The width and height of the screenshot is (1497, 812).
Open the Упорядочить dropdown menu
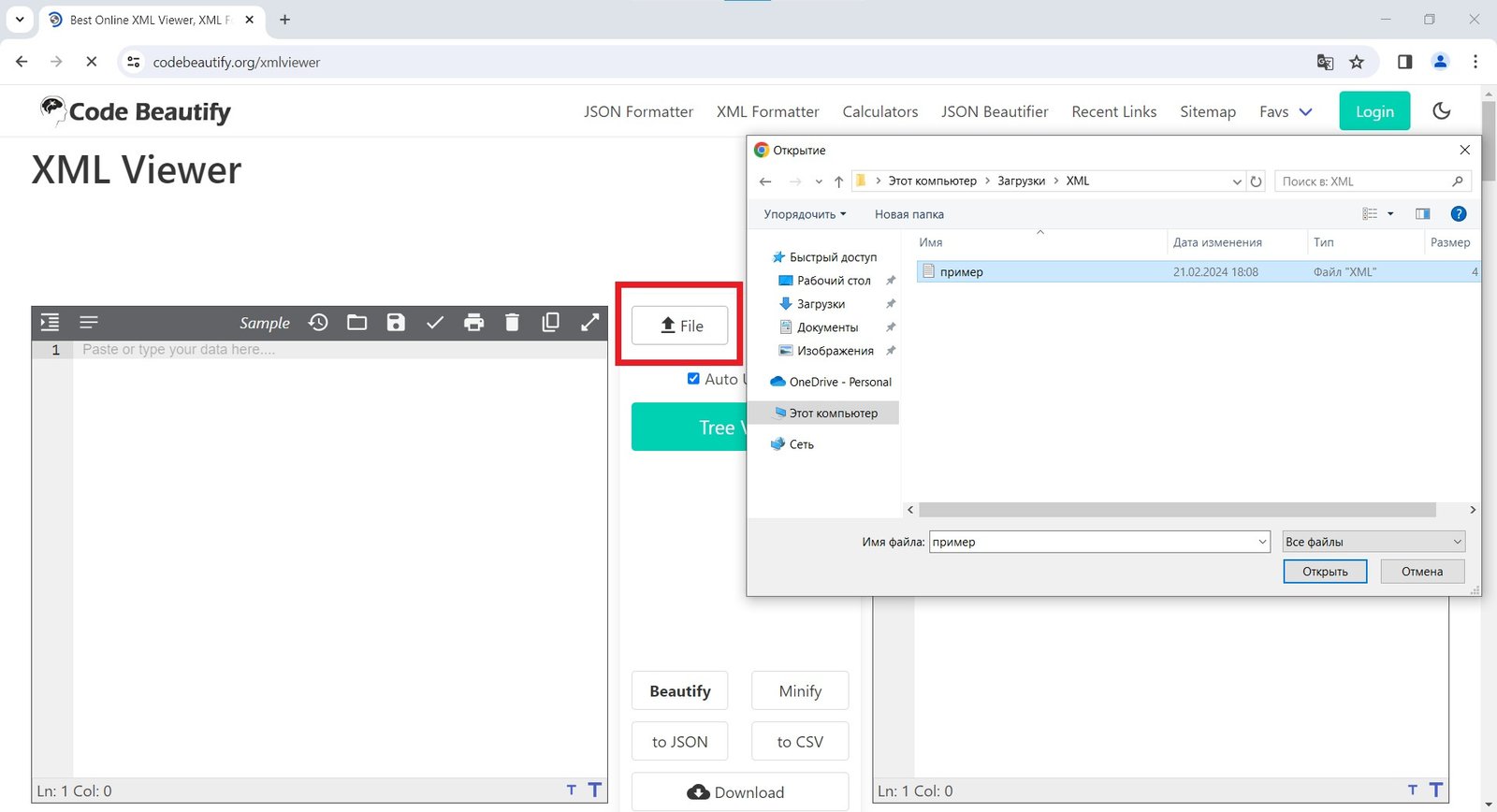click(x=805, y=214)
